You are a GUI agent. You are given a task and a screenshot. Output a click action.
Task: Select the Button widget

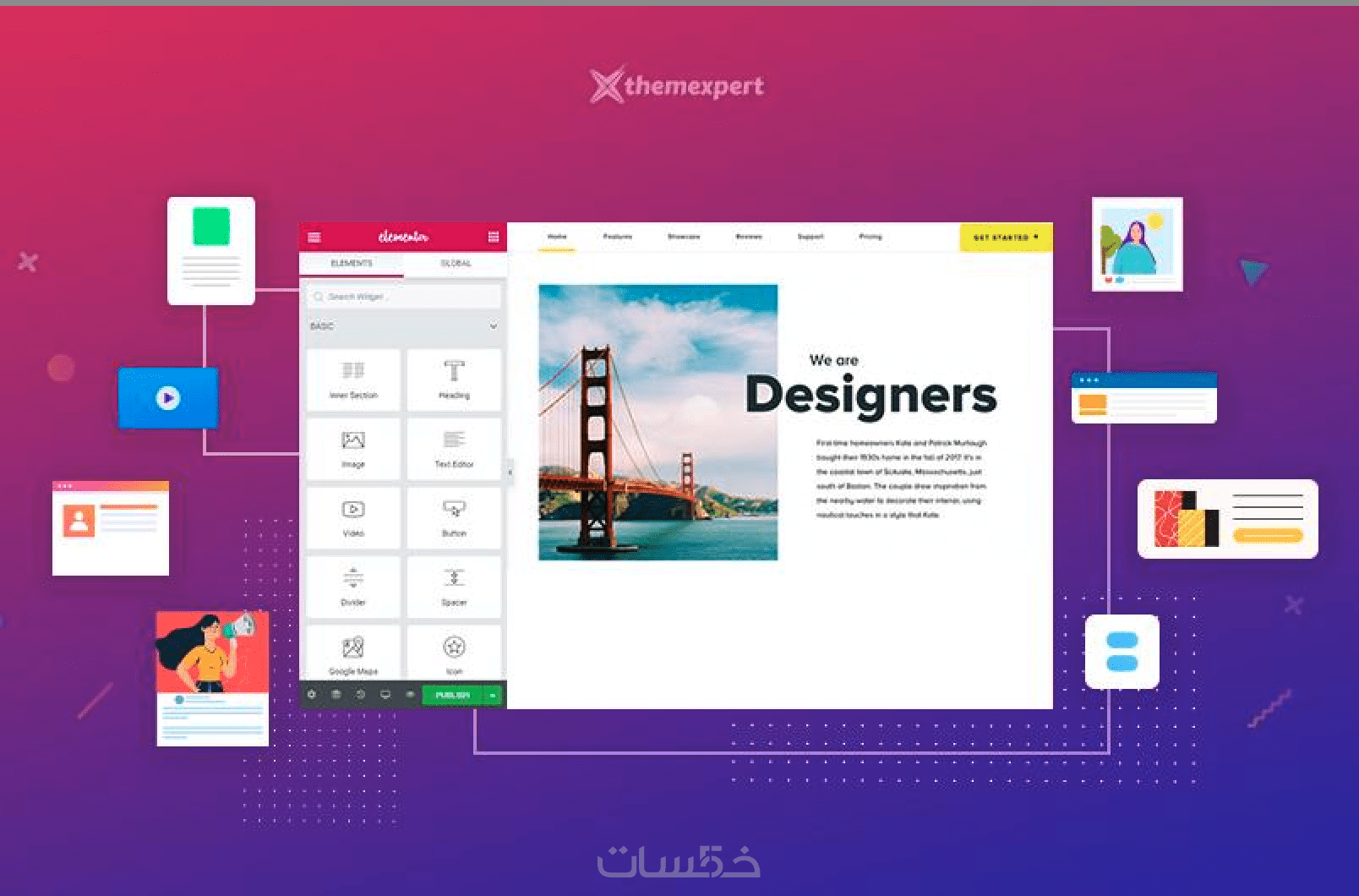(454, 518)
